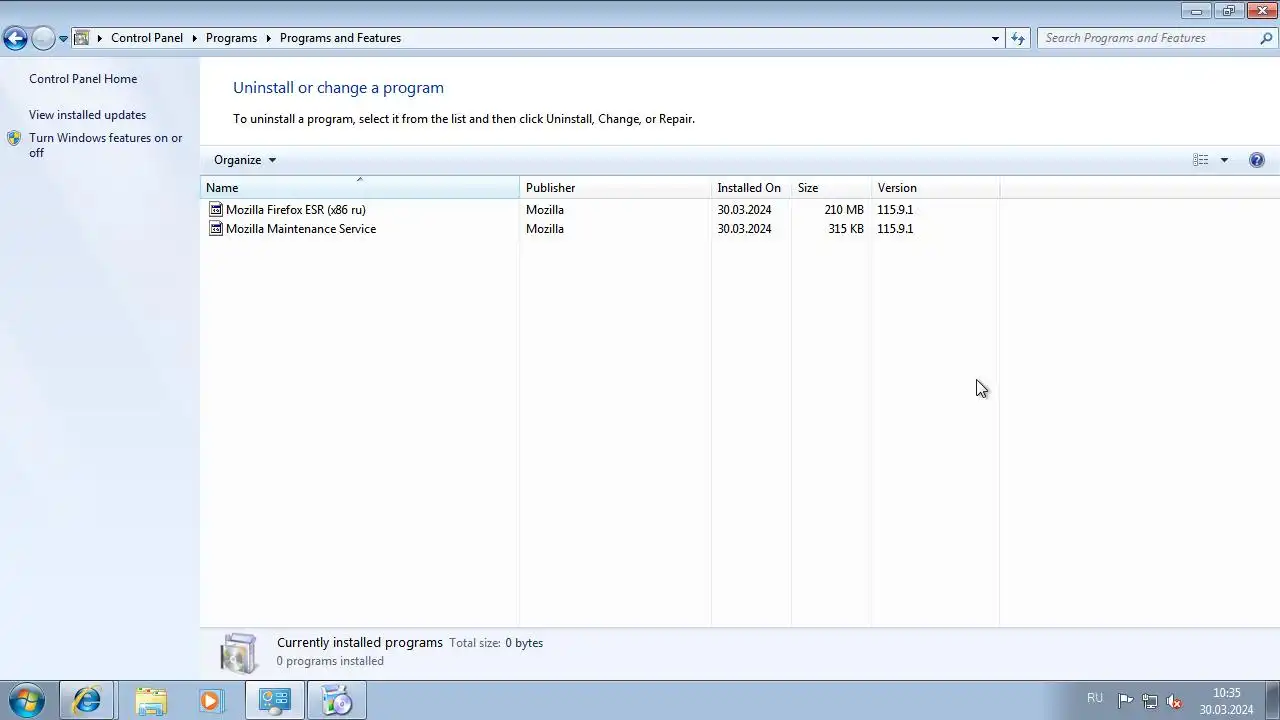1280x720 pixels.
Task: Open the address bar history dropdown
Action: pyautogui.click(x=995, y=38)
